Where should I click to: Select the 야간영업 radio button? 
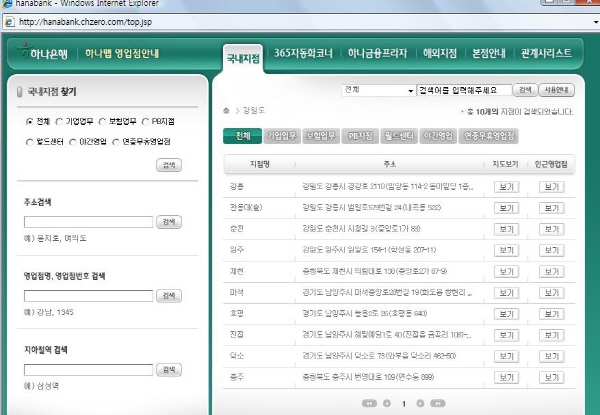(x=71, y=142)
